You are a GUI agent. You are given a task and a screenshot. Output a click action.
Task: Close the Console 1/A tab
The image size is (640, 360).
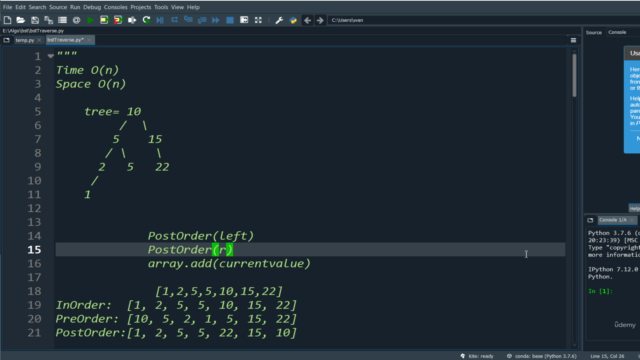click(x=632, y=220)
